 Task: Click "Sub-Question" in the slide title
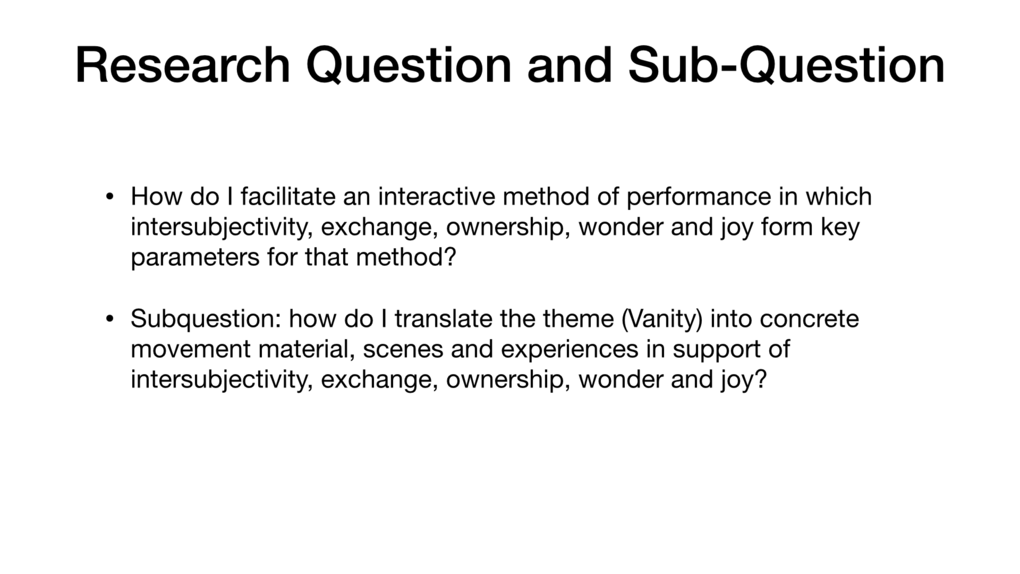coord(786,66)
